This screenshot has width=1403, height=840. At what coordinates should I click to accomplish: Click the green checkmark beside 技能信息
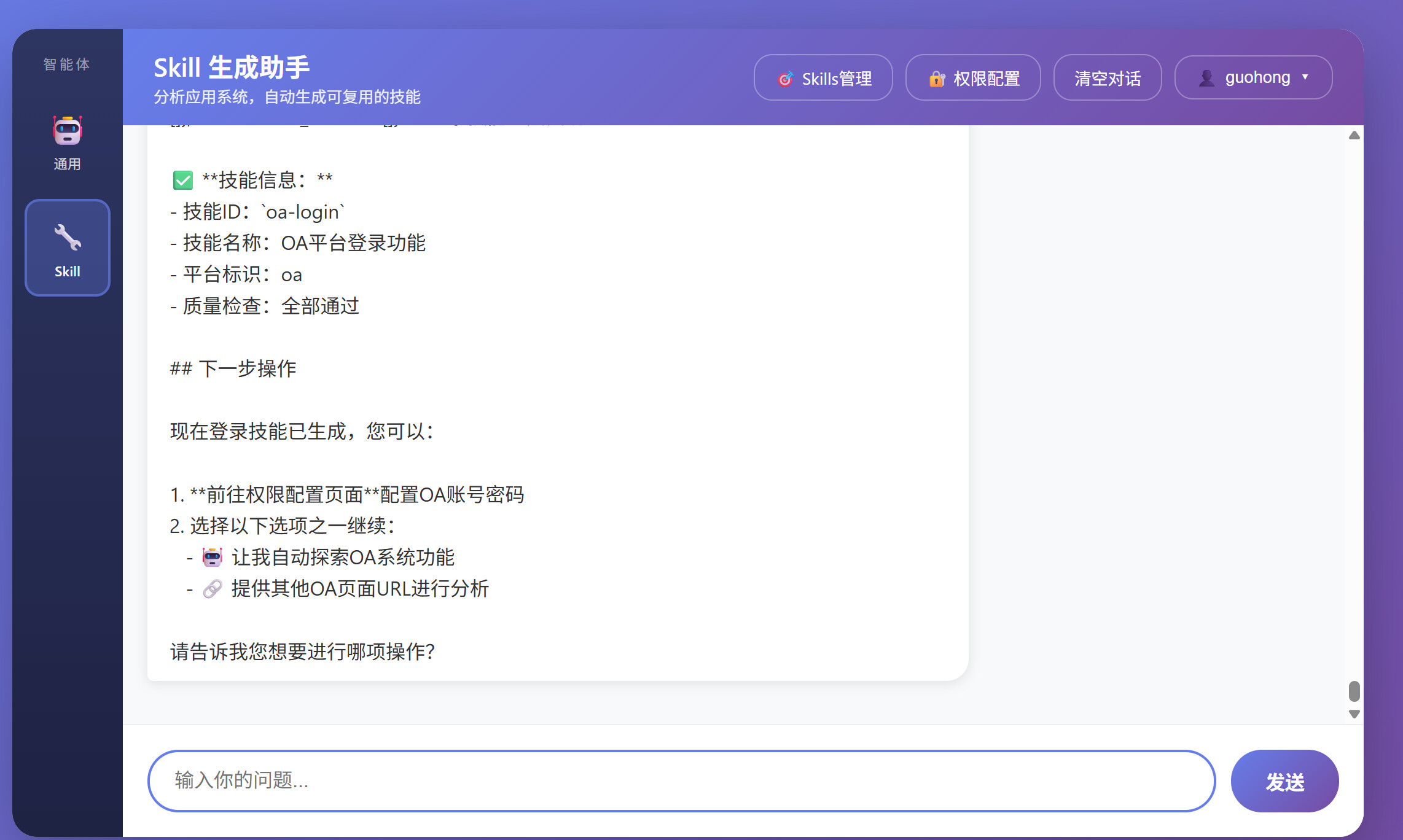(183, 180)
